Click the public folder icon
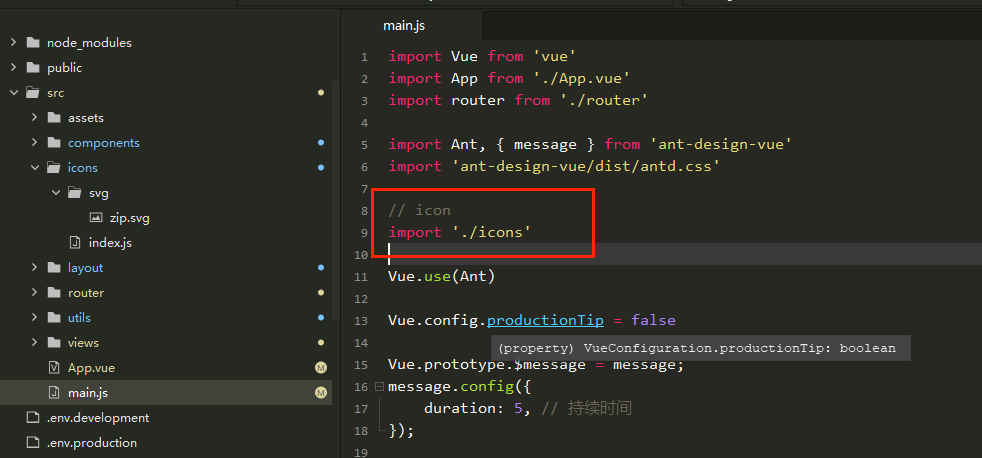This screenshot has width=982, height=458. click(33, 68)
